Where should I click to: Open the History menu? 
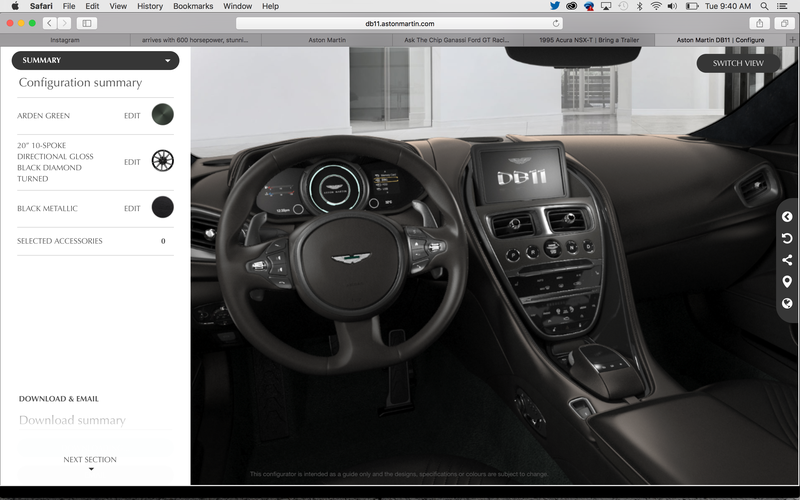pyautogui.click(x=150, y=6)
